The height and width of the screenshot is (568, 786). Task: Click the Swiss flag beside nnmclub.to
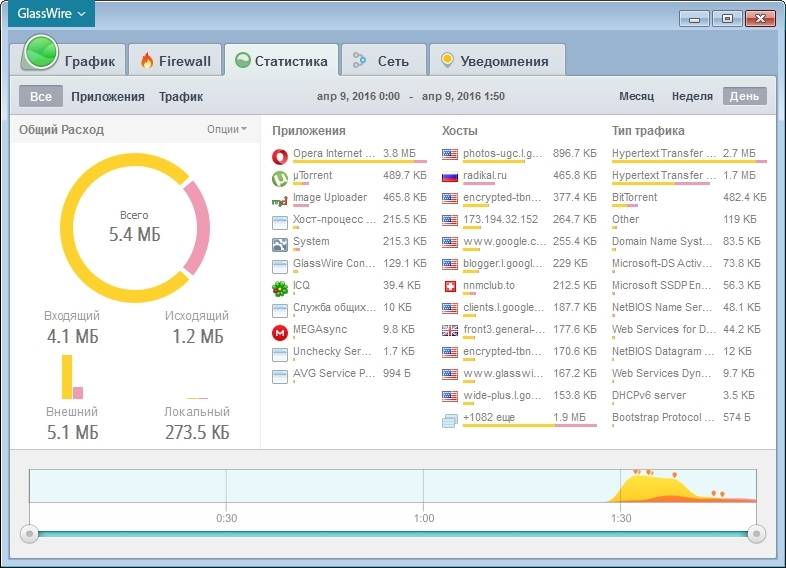click(450, 286)
